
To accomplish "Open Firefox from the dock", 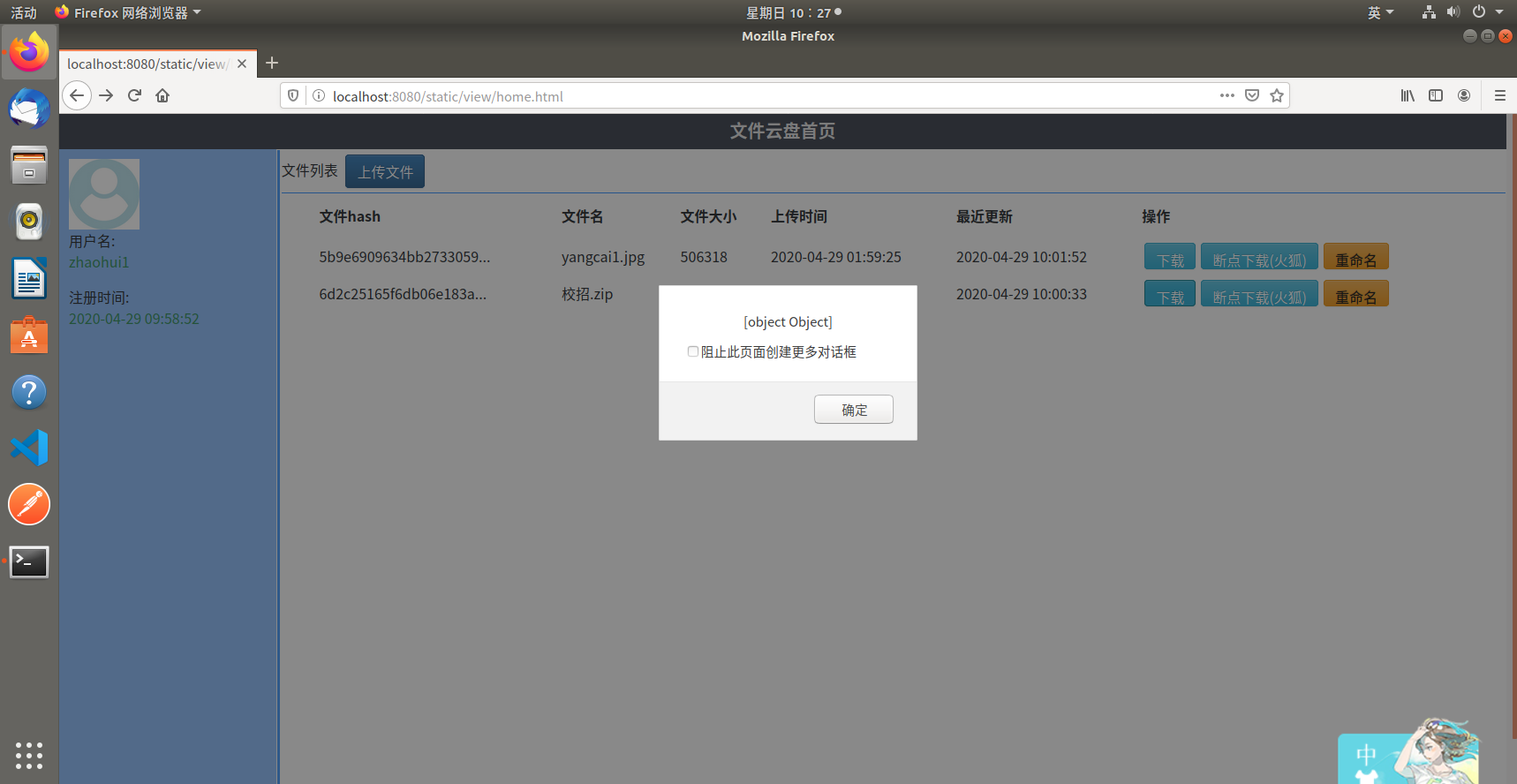I will pos(29,52).
